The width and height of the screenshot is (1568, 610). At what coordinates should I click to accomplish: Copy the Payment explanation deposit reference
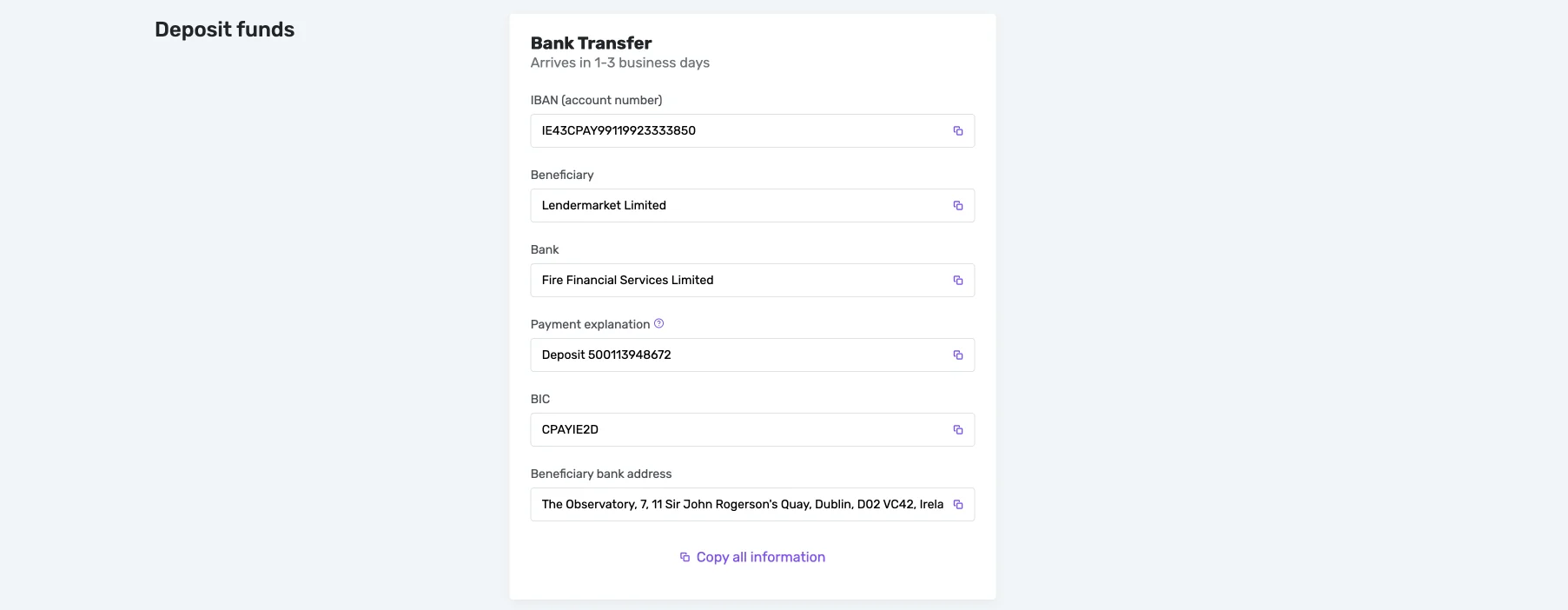958,355
